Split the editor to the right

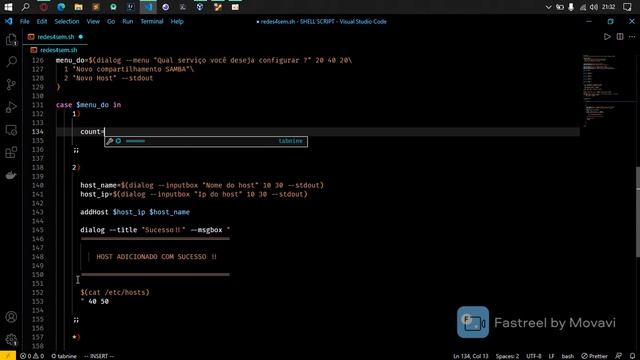point(620,37)
